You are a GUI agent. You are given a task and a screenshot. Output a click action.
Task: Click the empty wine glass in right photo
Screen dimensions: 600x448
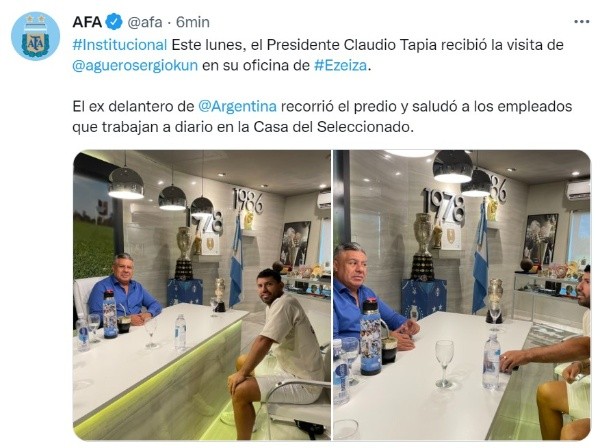[x=444, y=364]
